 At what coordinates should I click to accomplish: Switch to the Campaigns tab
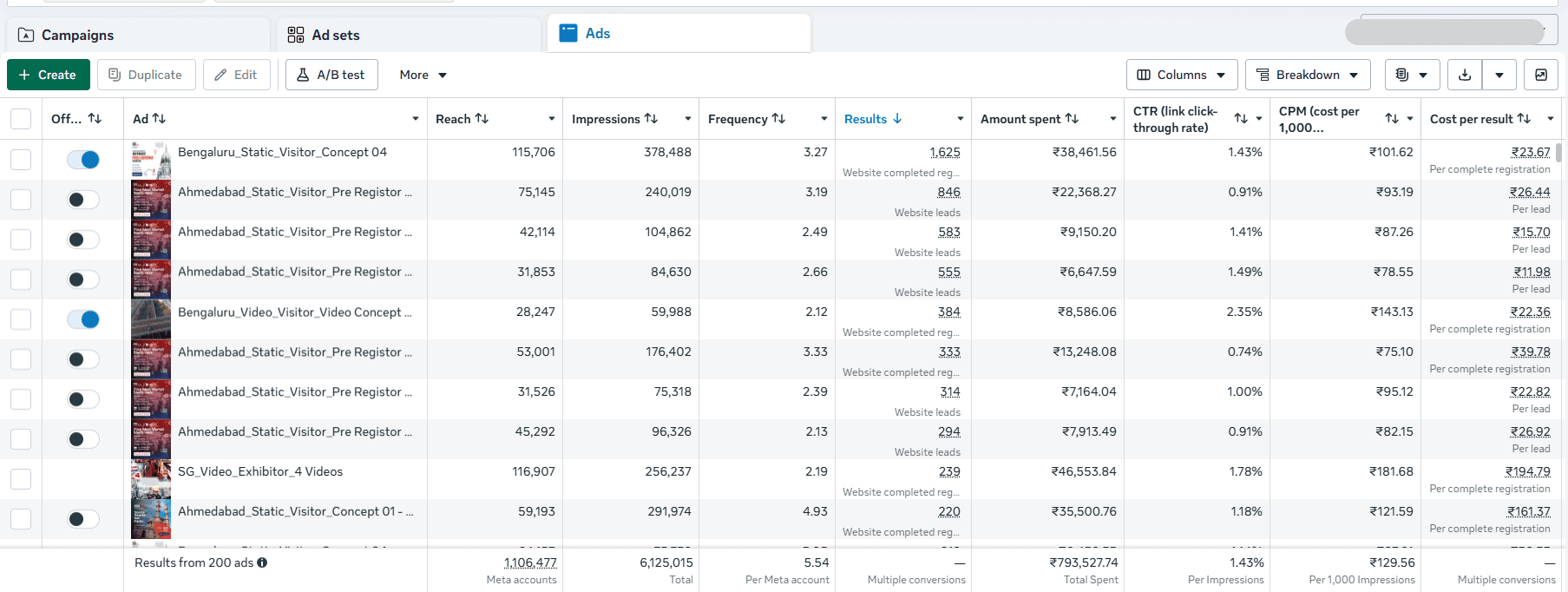coord(139,35)
